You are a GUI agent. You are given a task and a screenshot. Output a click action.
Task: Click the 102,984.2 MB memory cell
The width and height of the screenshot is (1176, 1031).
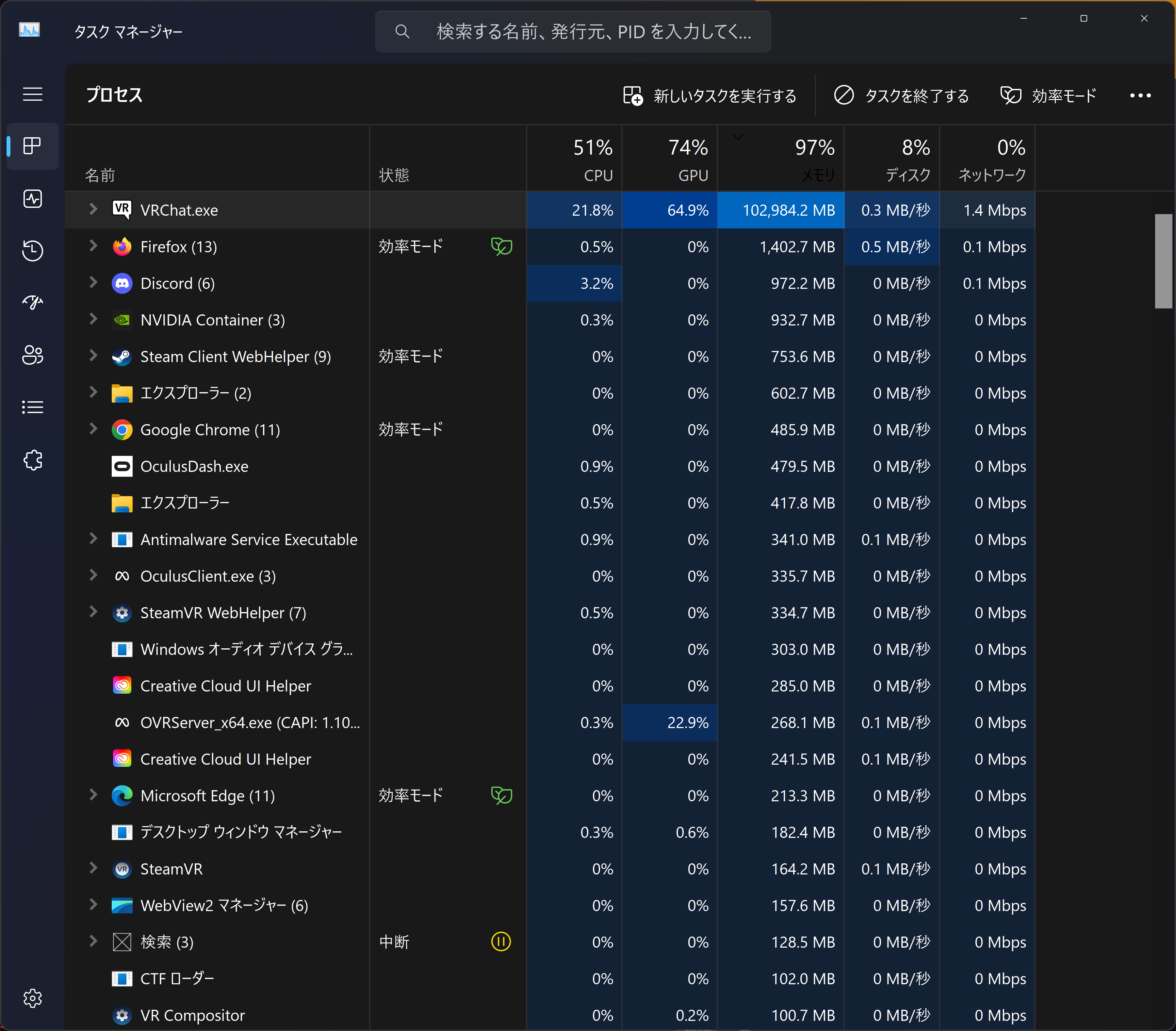pos(781,210)
